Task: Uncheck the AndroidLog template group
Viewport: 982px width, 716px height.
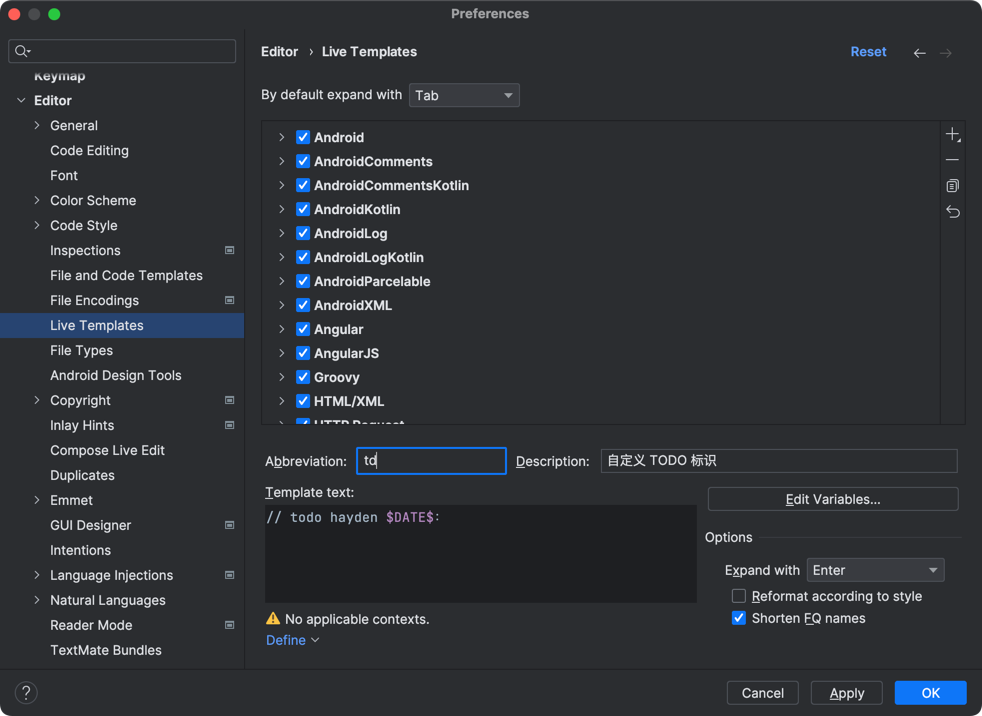Action: point(303,233)
